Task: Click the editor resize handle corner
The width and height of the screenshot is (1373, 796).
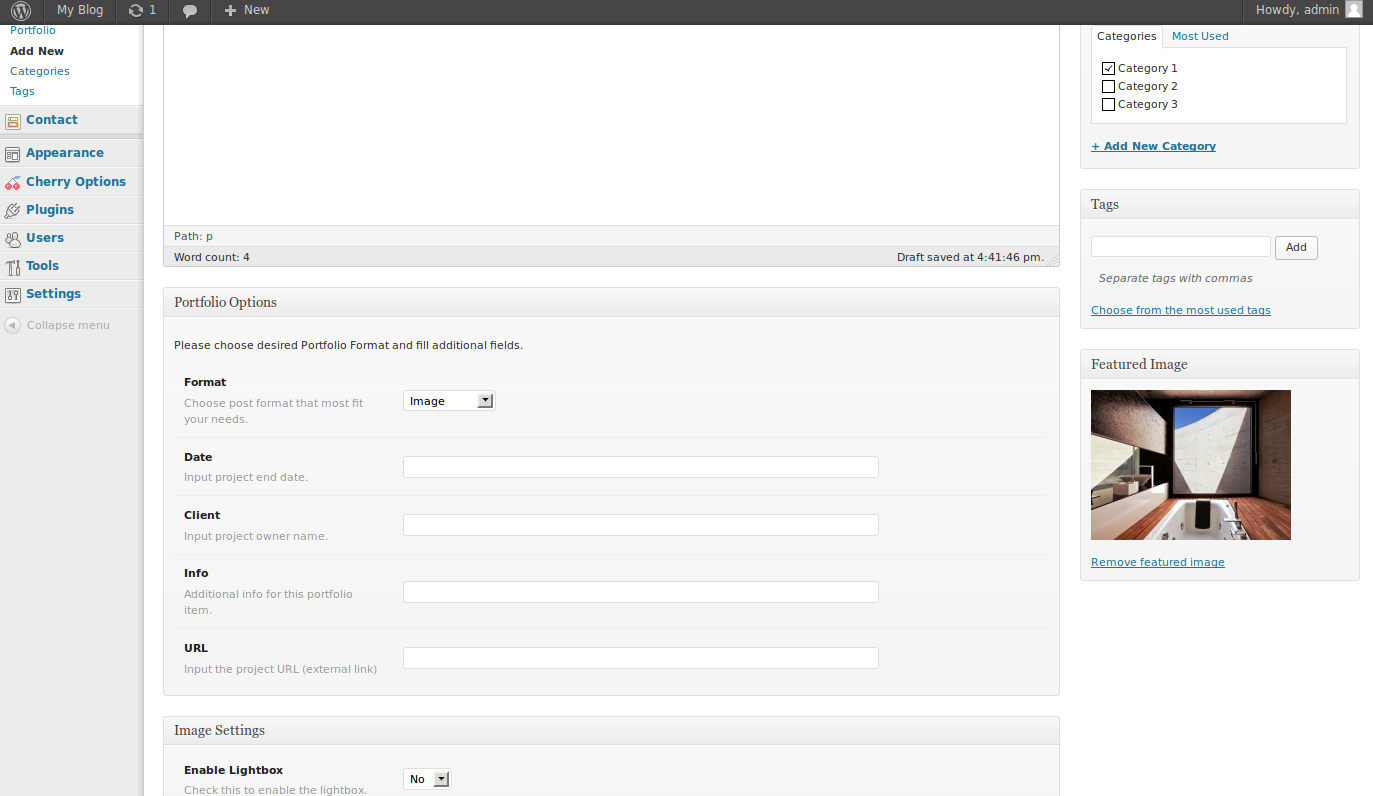Action: [1051, 258]
